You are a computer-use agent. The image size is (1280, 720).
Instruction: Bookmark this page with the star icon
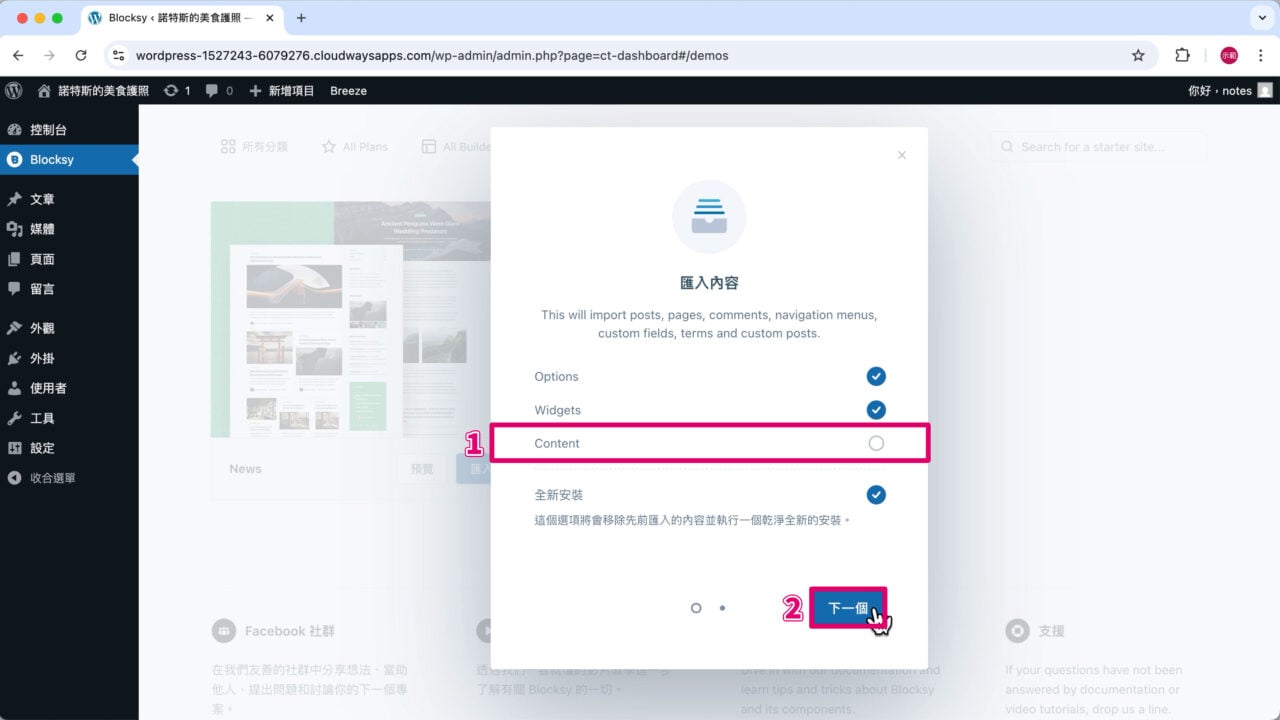point(1138,56)
